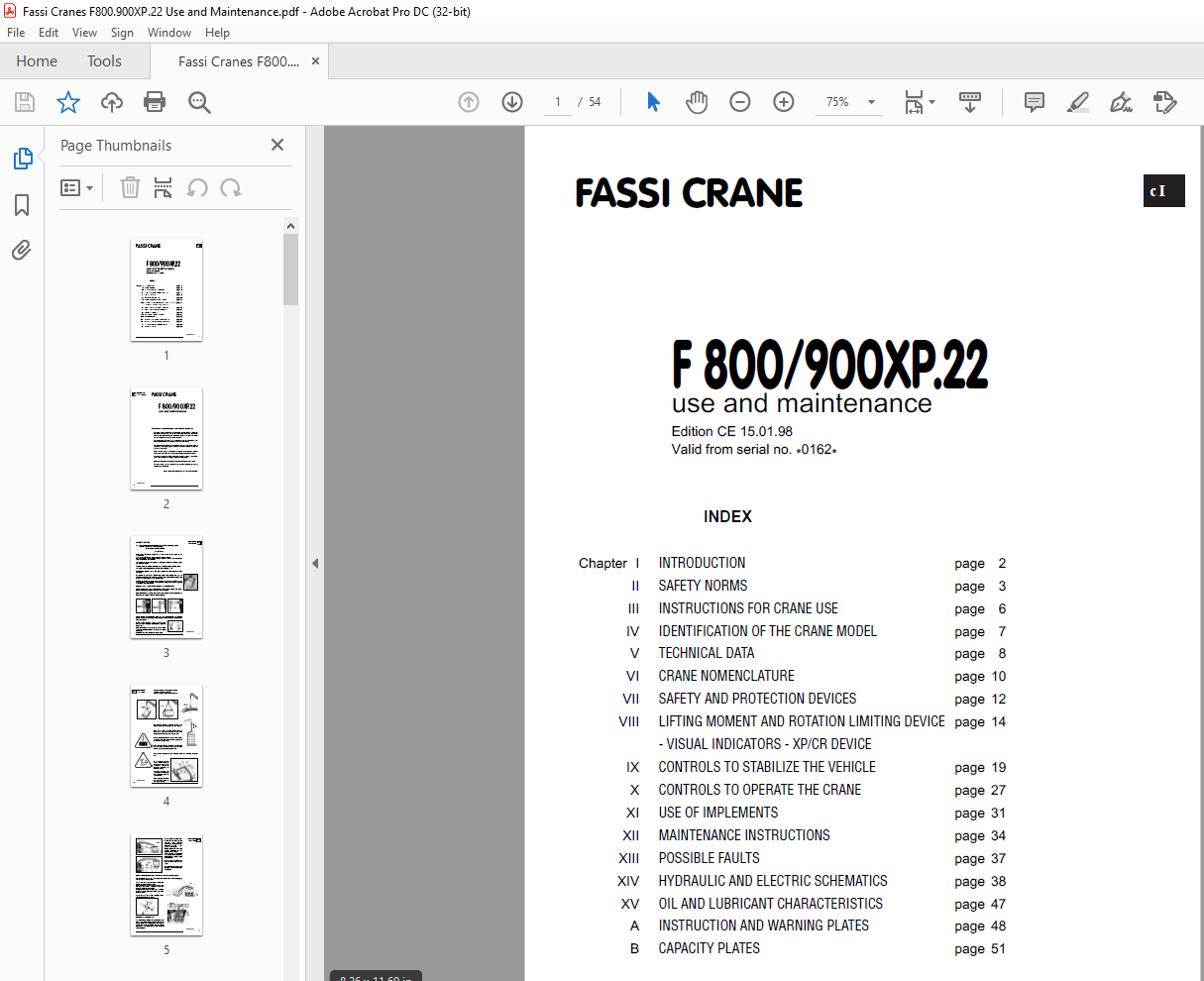Image resolution: width=1204 pixels, height=981 pixels.
Task: Close the Fassi Cranes document tab
Action: (x=316, y=61)
